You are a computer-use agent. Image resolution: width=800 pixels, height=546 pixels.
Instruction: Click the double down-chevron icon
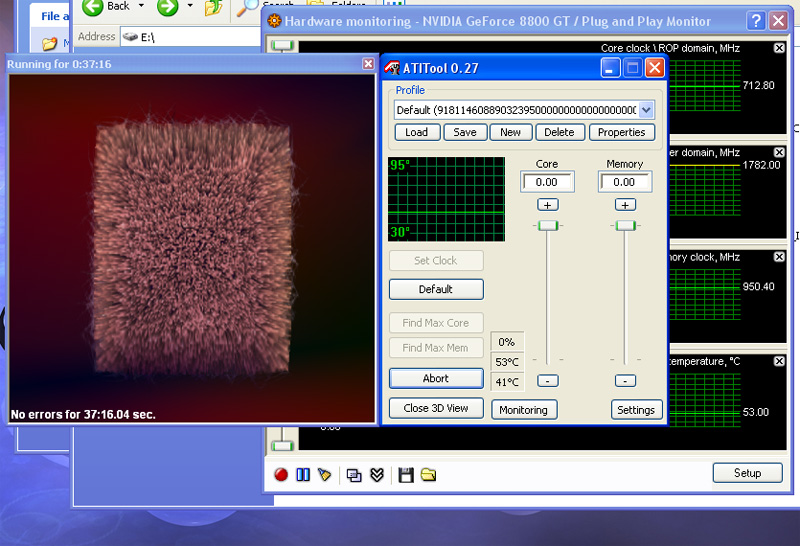(377, 476)
